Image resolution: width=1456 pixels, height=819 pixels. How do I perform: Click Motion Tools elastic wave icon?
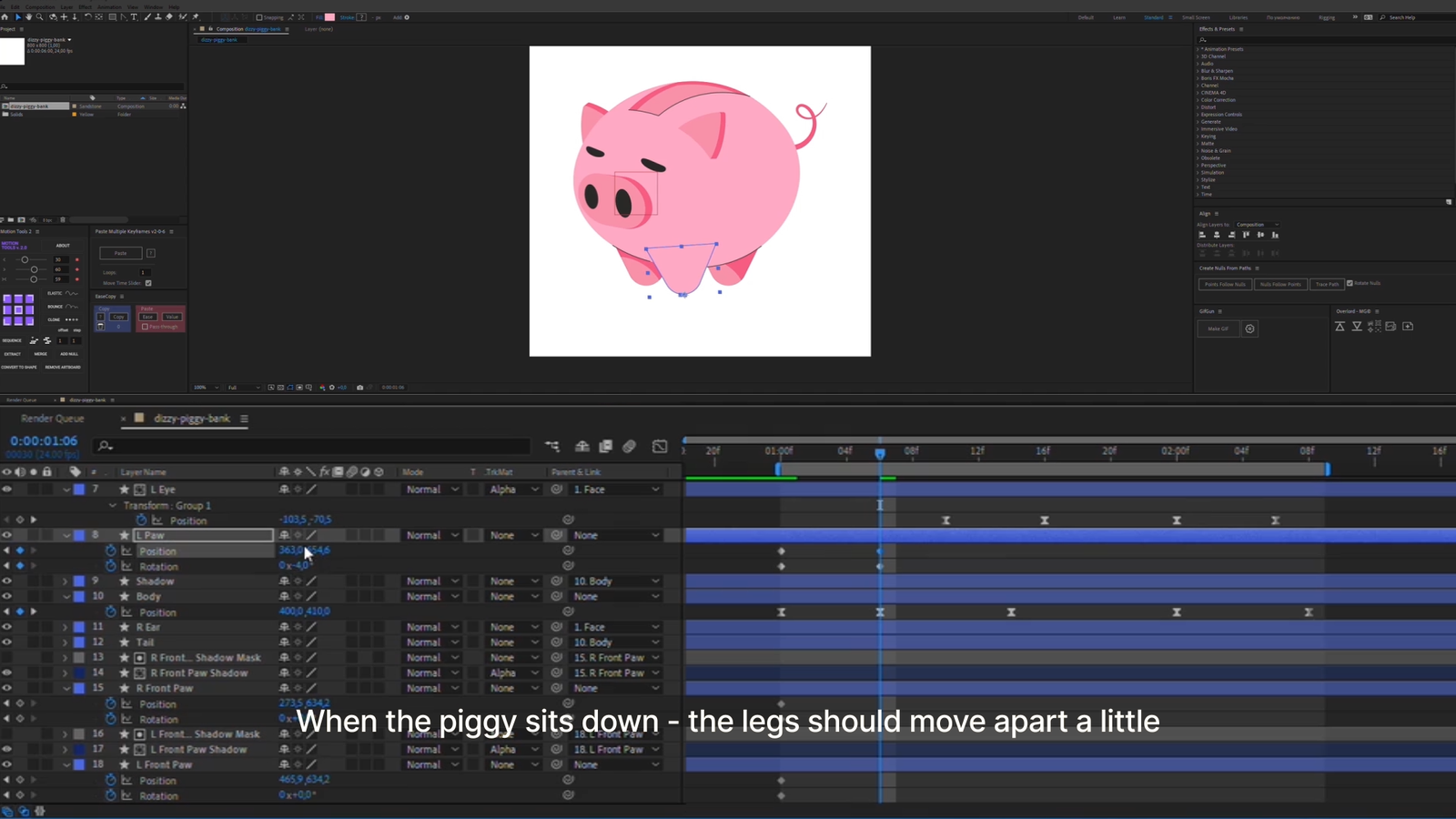(71, 294)
